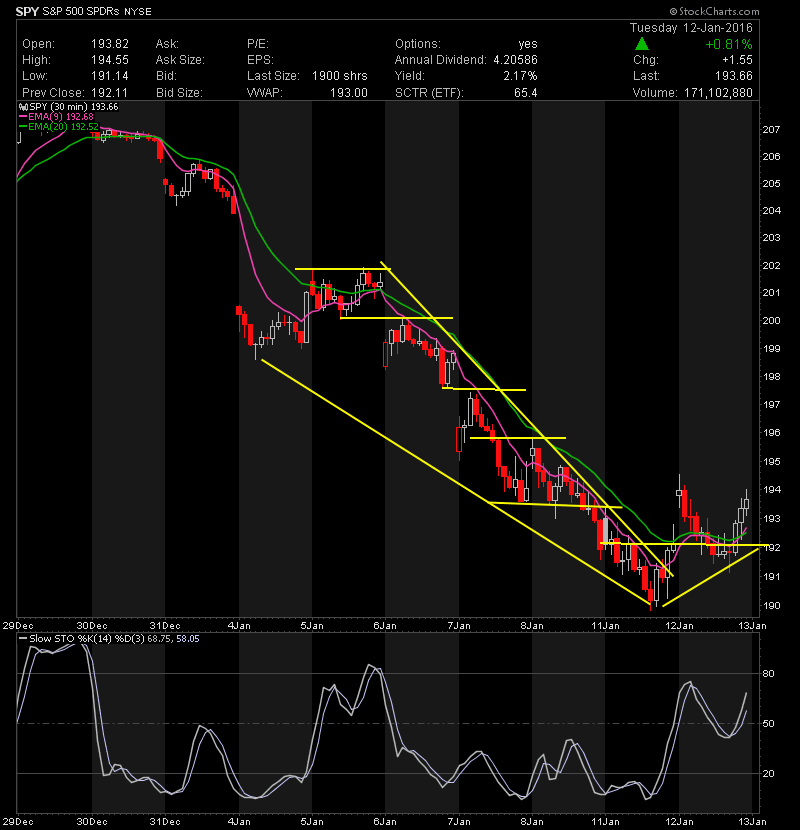Viewport: 800px width, 830px height.
Task: Click the 196 price axis label
Action: [x=771, y=432]
